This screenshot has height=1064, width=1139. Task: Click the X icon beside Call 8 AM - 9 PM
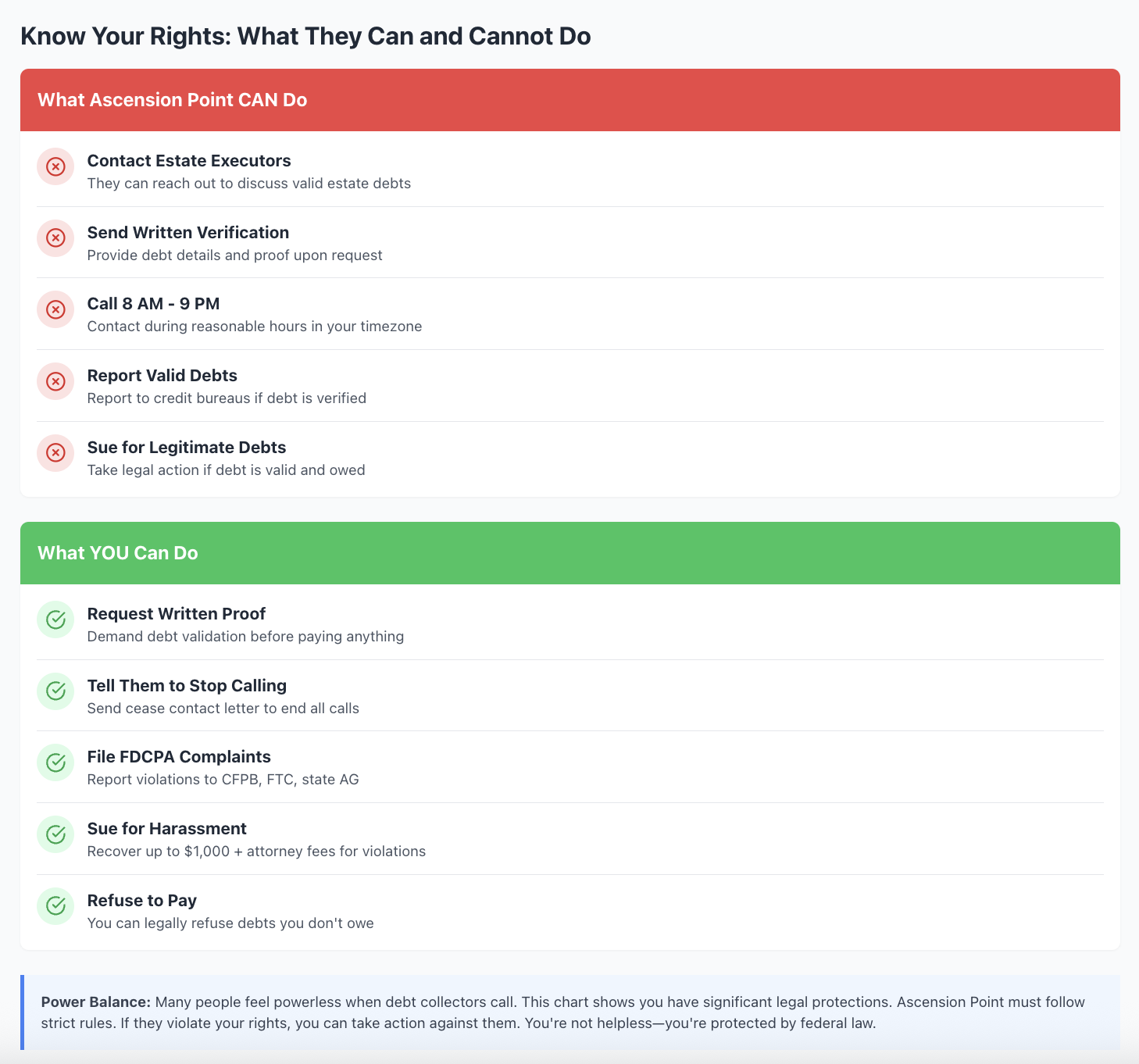55,309
